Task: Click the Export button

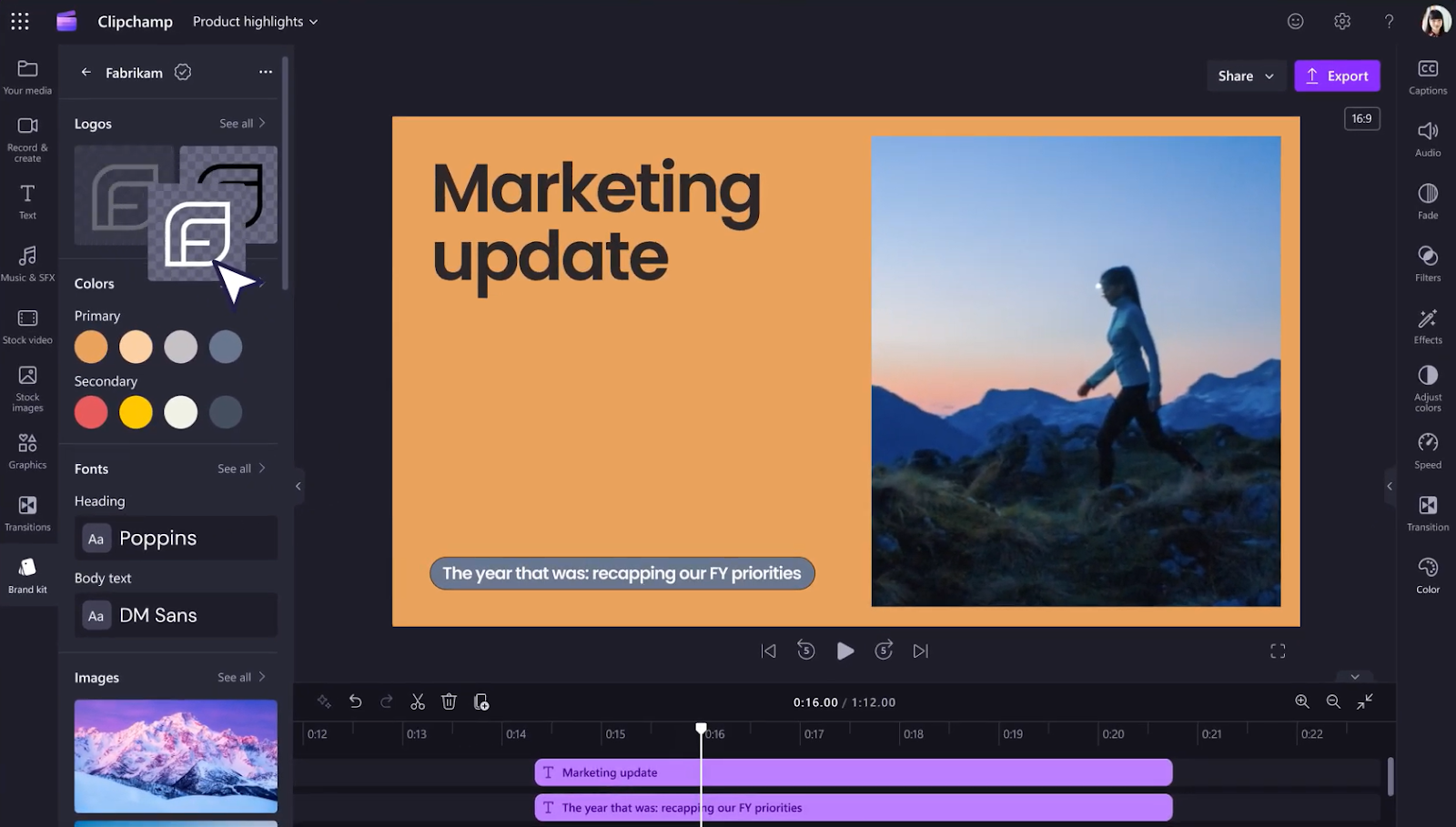Action: tap(1337, 76)
